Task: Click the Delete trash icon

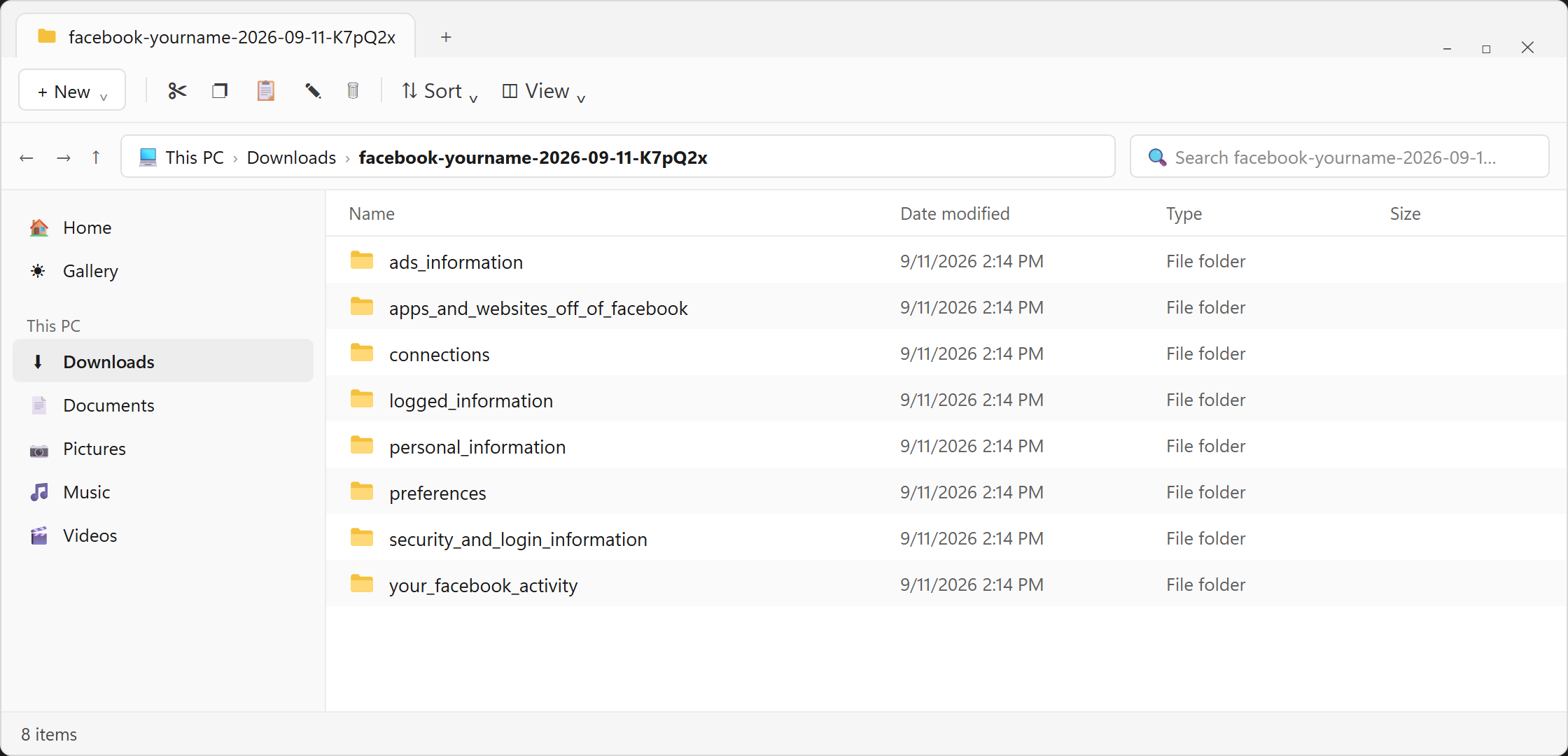Action: [353, 91]
